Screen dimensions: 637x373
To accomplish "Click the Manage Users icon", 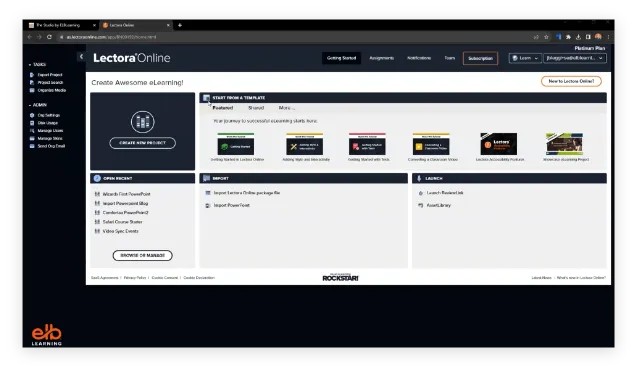I will [x=32, y=131].
